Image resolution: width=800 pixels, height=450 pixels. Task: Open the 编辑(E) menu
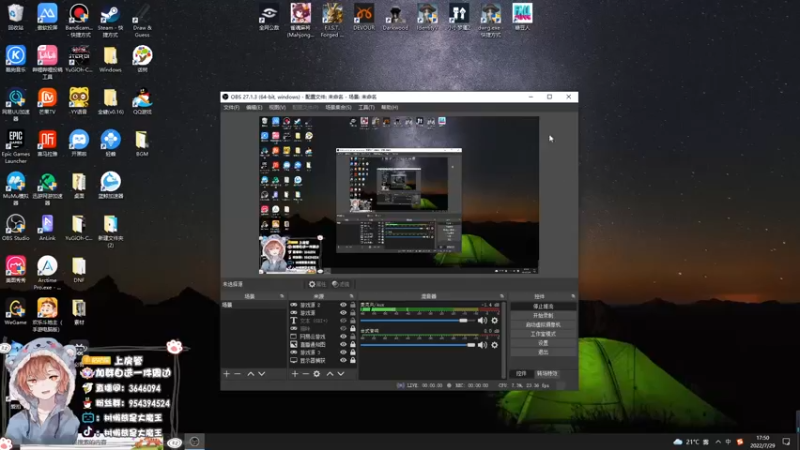click(x=254, y=108)
